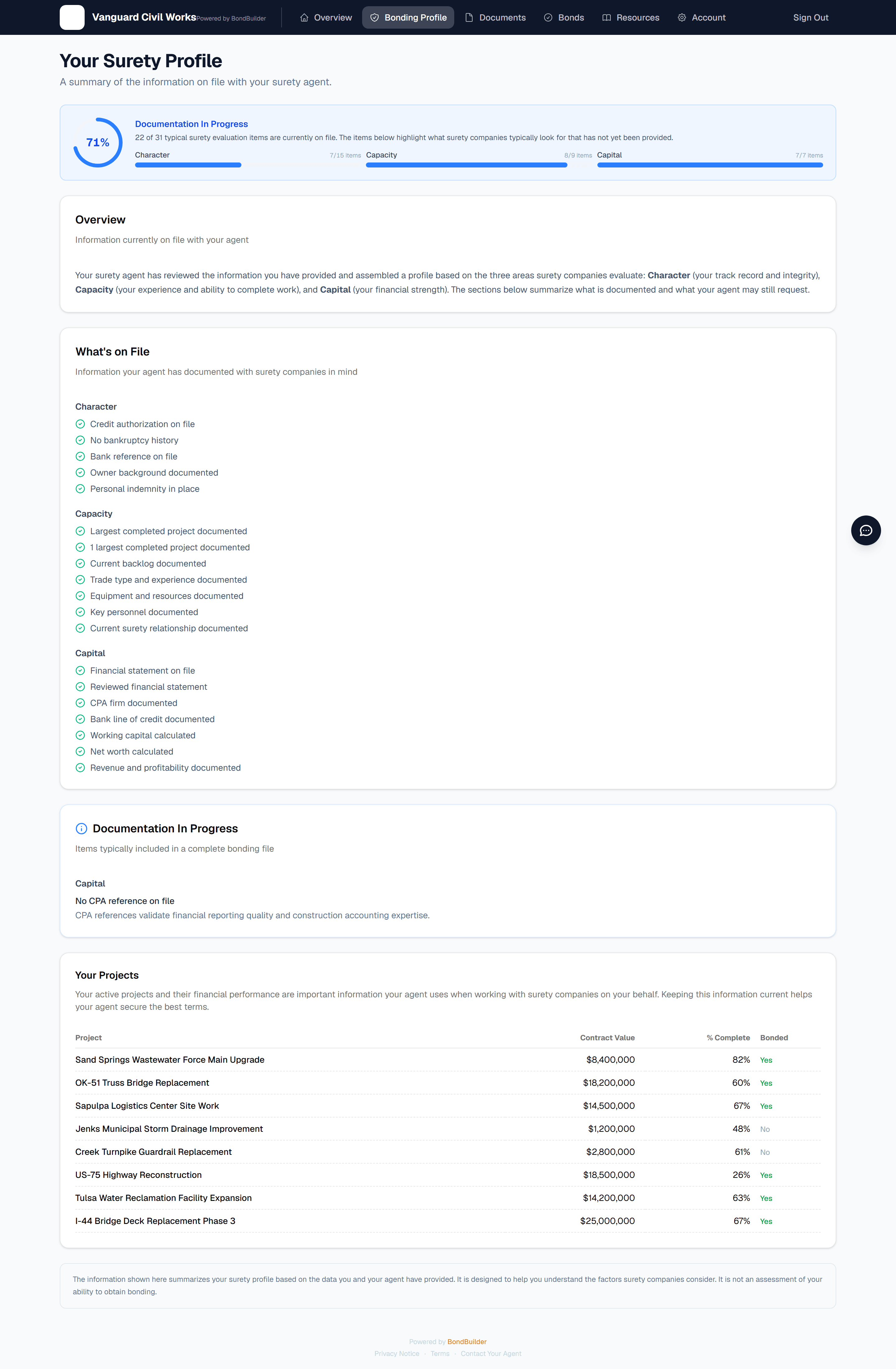The width and height of the screenshot is (896, 1369).
Task: Click the Vanguard Civil Works logo square
Action: 72,17
